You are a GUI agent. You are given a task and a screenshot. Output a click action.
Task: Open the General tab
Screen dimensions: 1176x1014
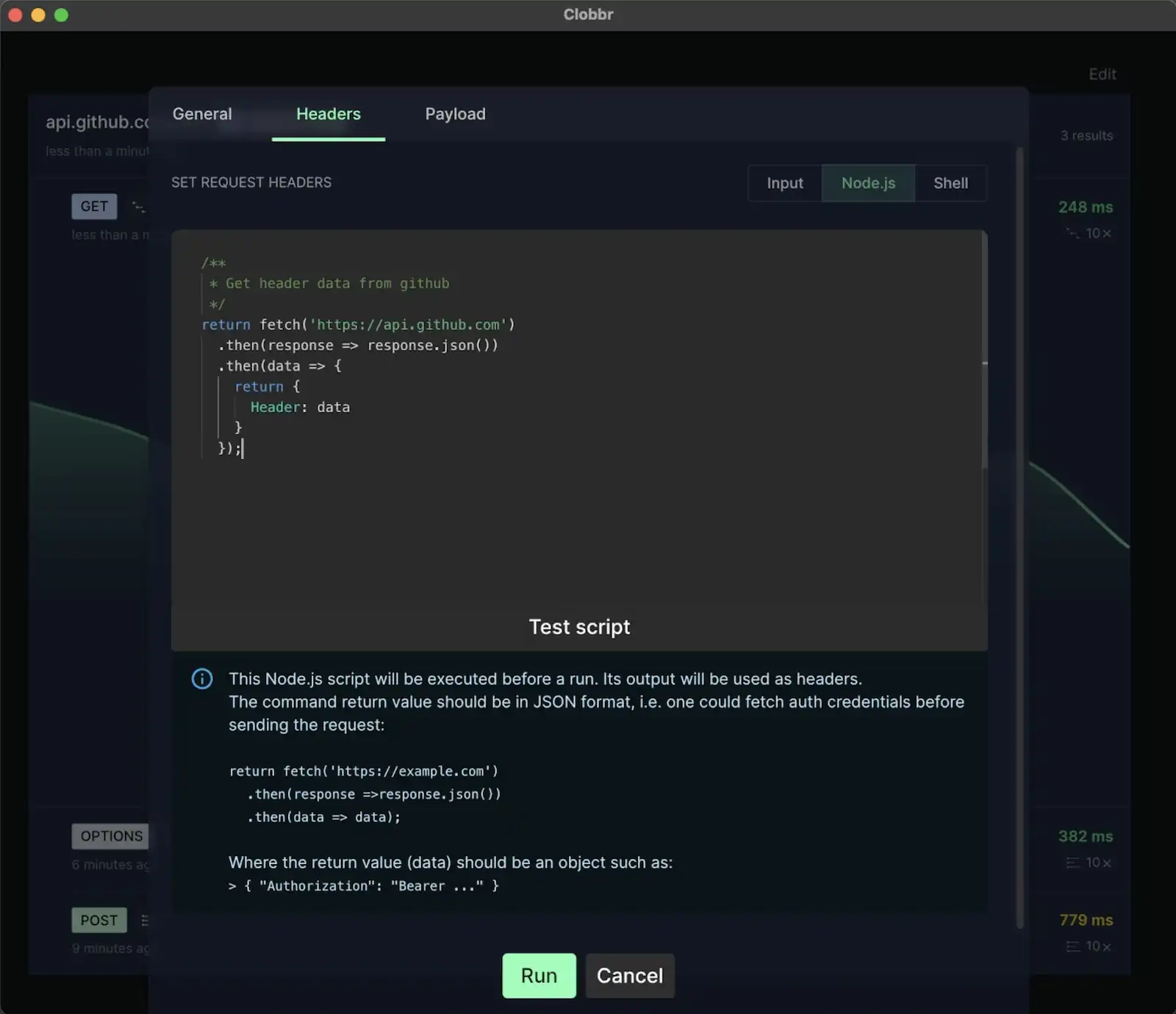tap(202, 114)
